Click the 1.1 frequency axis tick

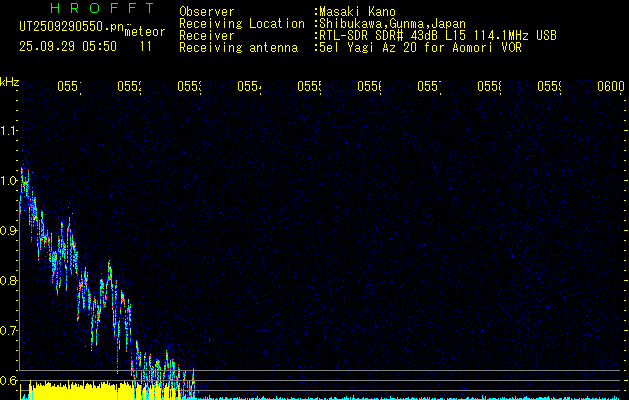(x=9, y=130)
